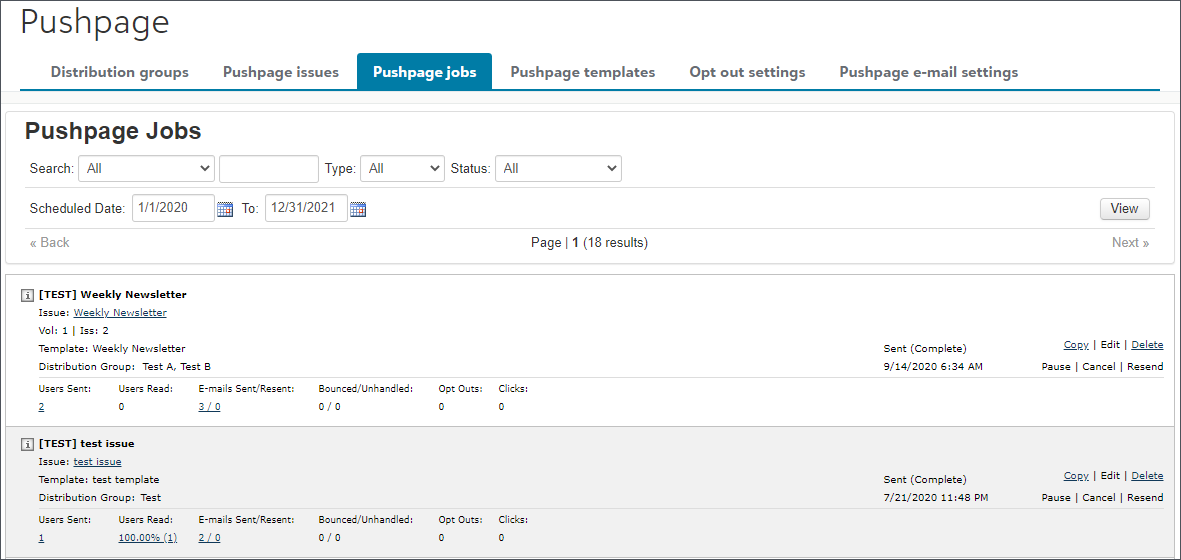Cancel the test issue job
The image size is (1181, 560).
pyautogui.click(x=1099, y=498)
